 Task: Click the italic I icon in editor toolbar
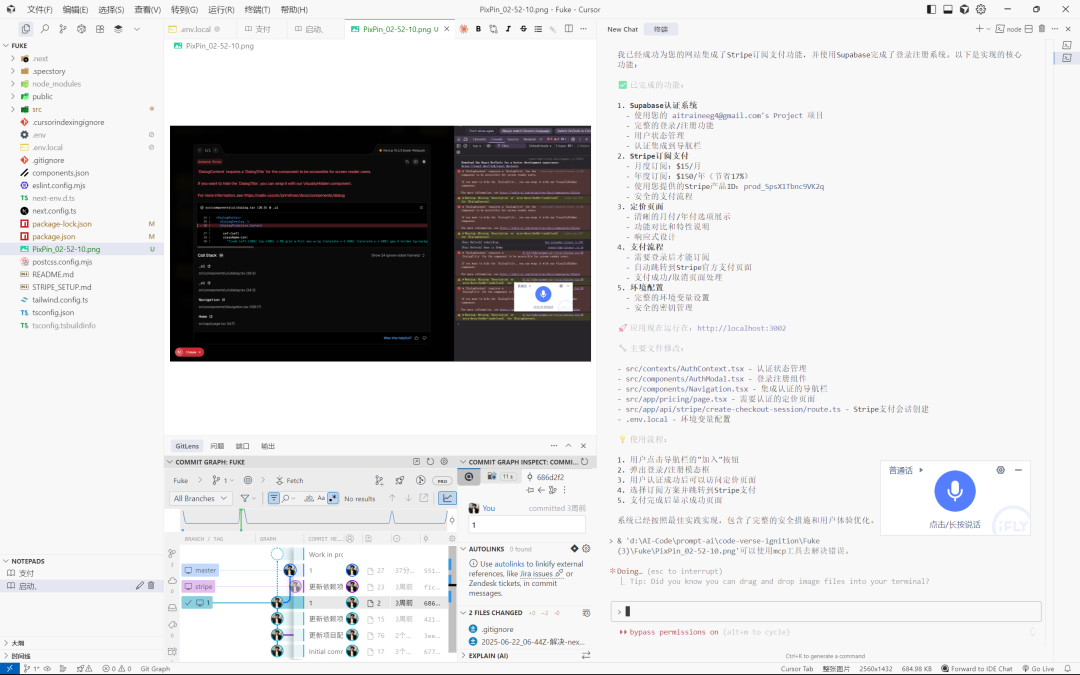[508, 29]
